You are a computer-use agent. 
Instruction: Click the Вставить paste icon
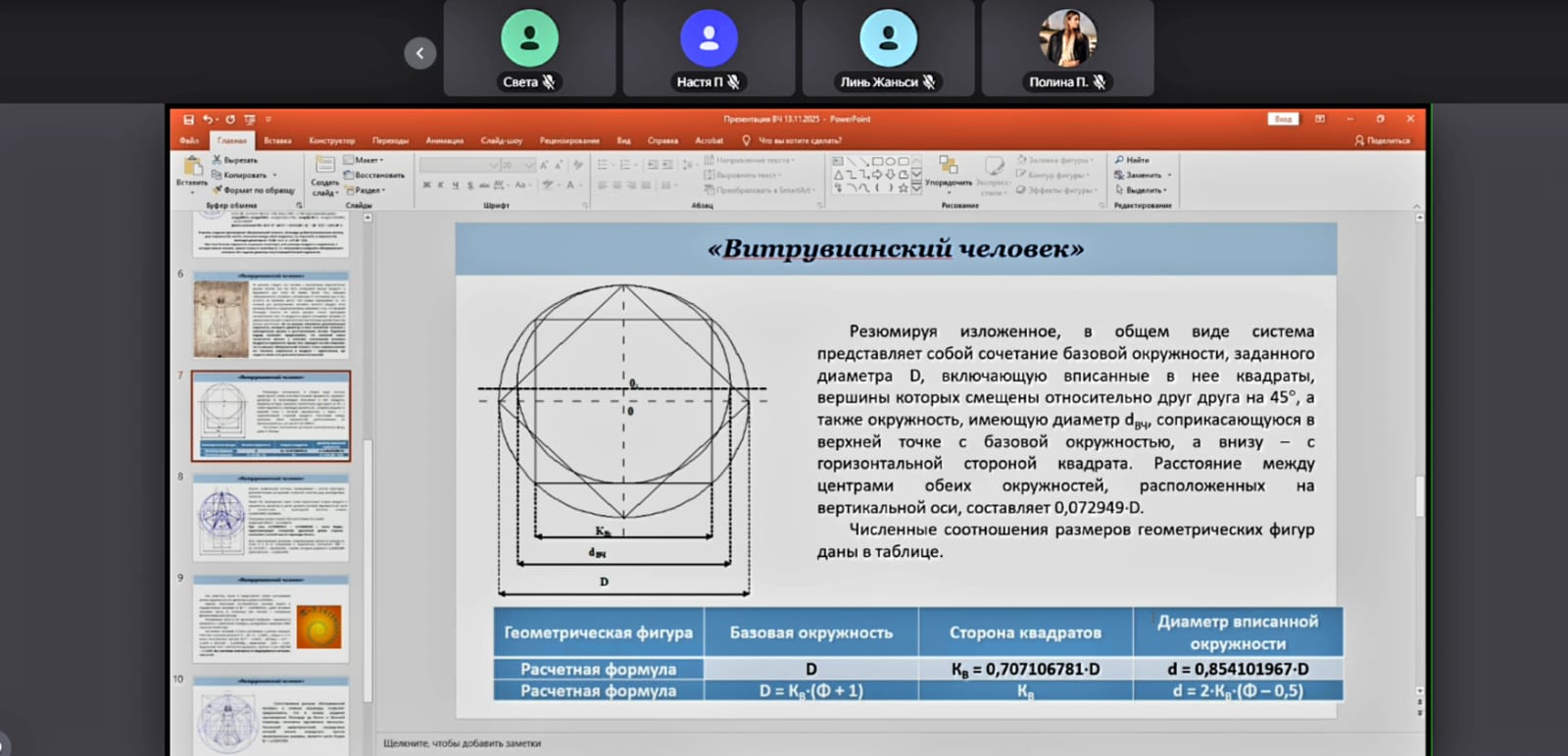click(192, 168)
